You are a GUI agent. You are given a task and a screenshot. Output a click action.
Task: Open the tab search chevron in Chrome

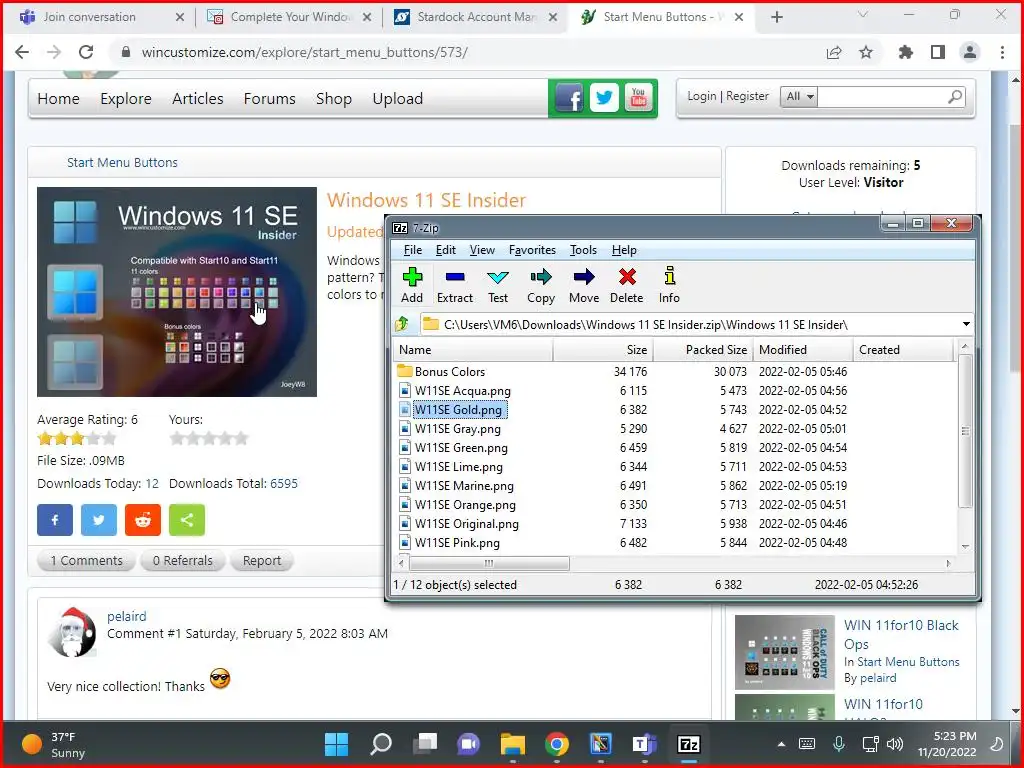[x=863, y=15]
